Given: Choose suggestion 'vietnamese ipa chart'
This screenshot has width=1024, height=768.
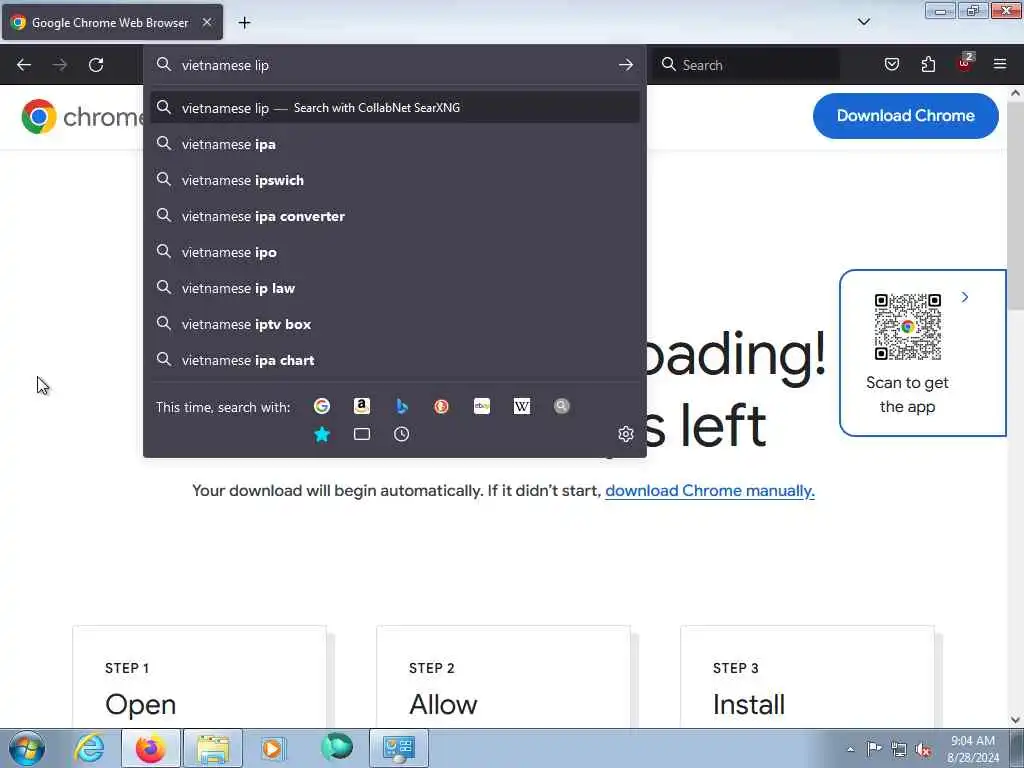Looking at the screenshot, I should point(395,360).
